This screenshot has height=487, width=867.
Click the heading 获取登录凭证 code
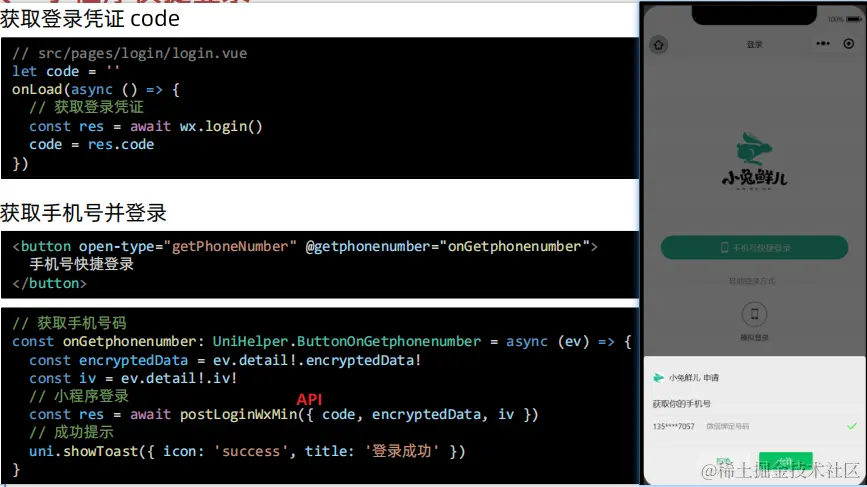(90, 19)
